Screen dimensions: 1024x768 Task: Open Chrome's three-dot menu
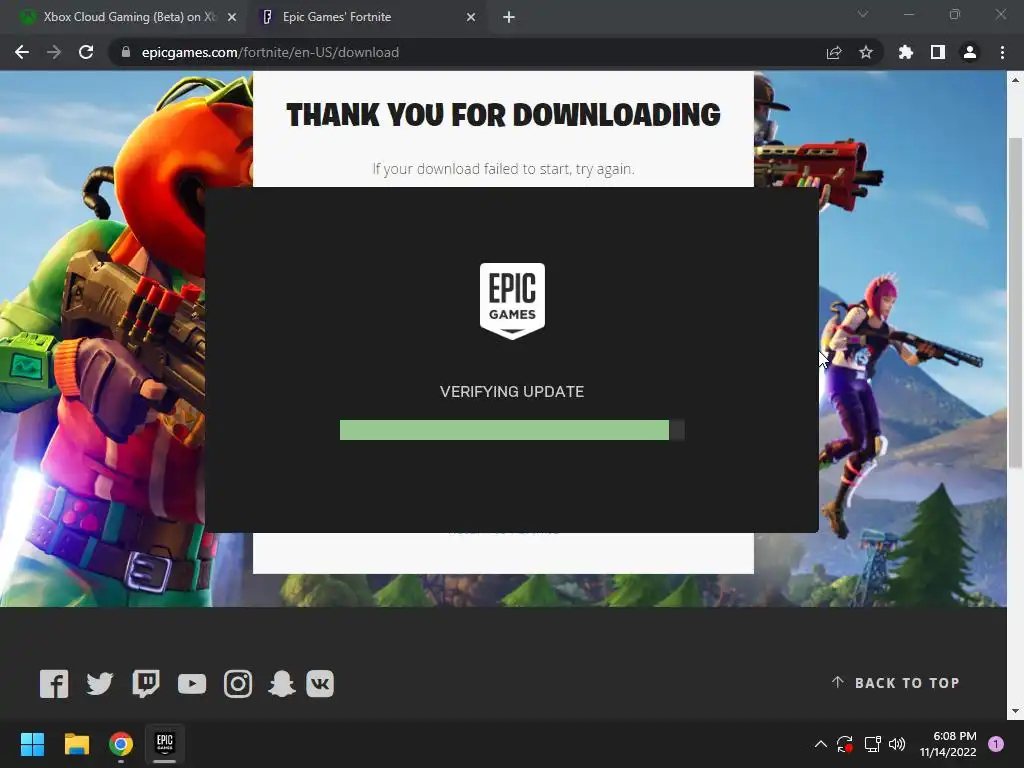coord(1002,52)
